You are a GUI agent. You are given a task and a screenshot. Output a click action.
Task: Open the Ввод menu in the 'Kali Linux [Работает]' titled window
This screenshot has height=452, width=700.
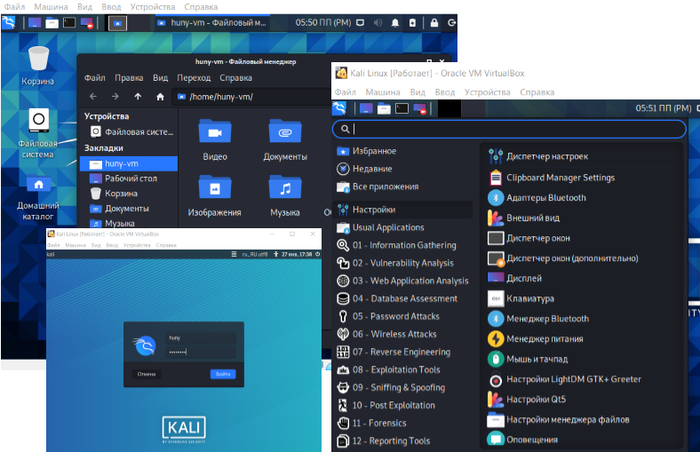[445, 92]
